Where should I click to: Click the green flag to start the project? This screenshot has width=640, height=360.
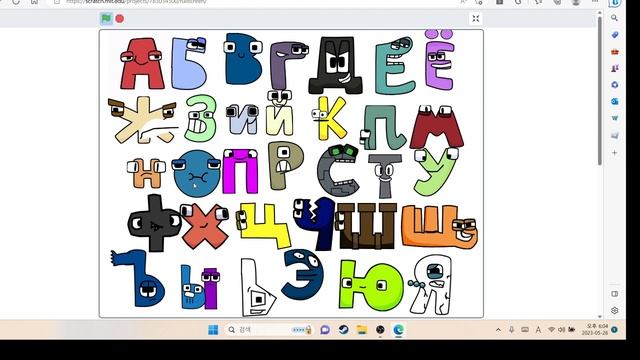click(106, 18)
